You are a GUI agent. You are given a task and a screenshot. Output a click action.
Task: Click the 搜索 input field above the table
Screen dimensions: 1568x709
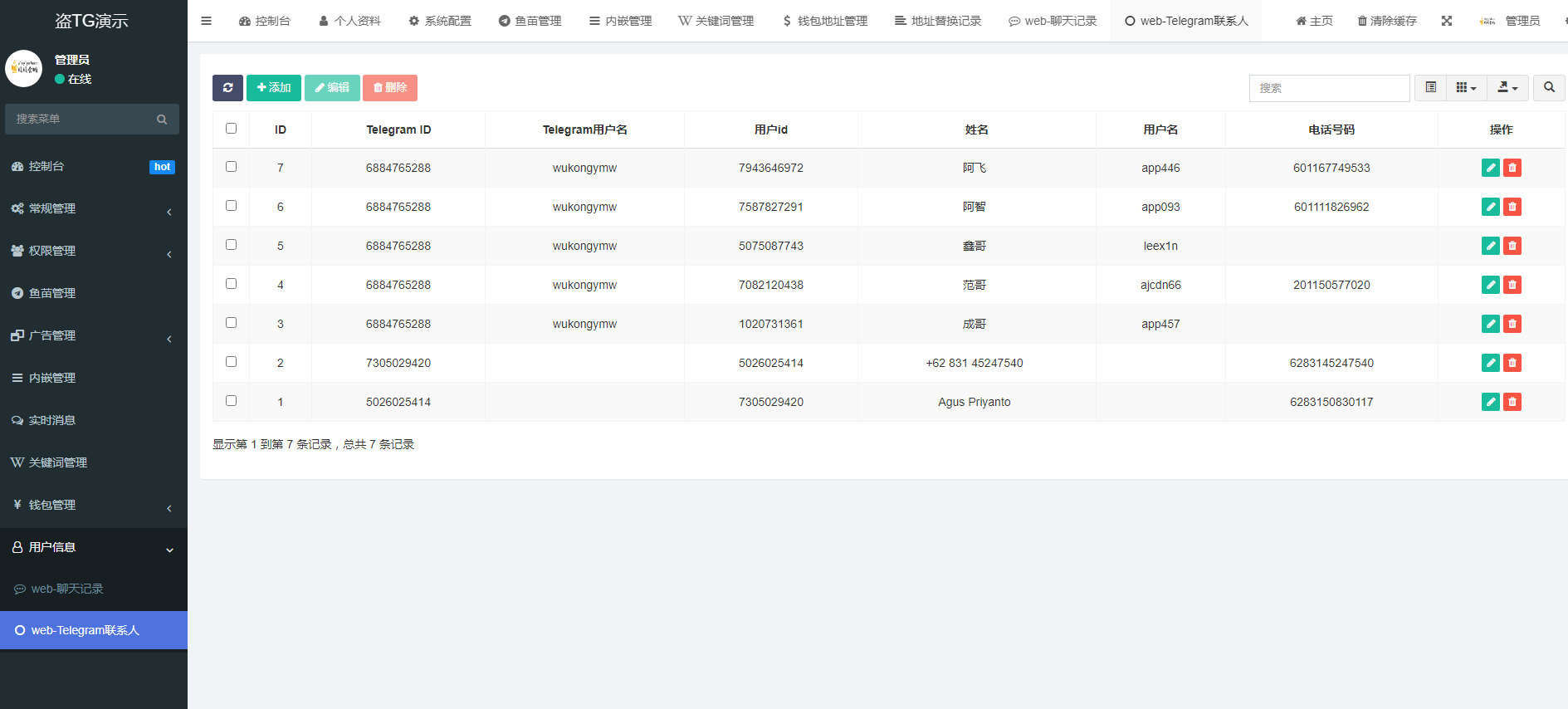1329,88
